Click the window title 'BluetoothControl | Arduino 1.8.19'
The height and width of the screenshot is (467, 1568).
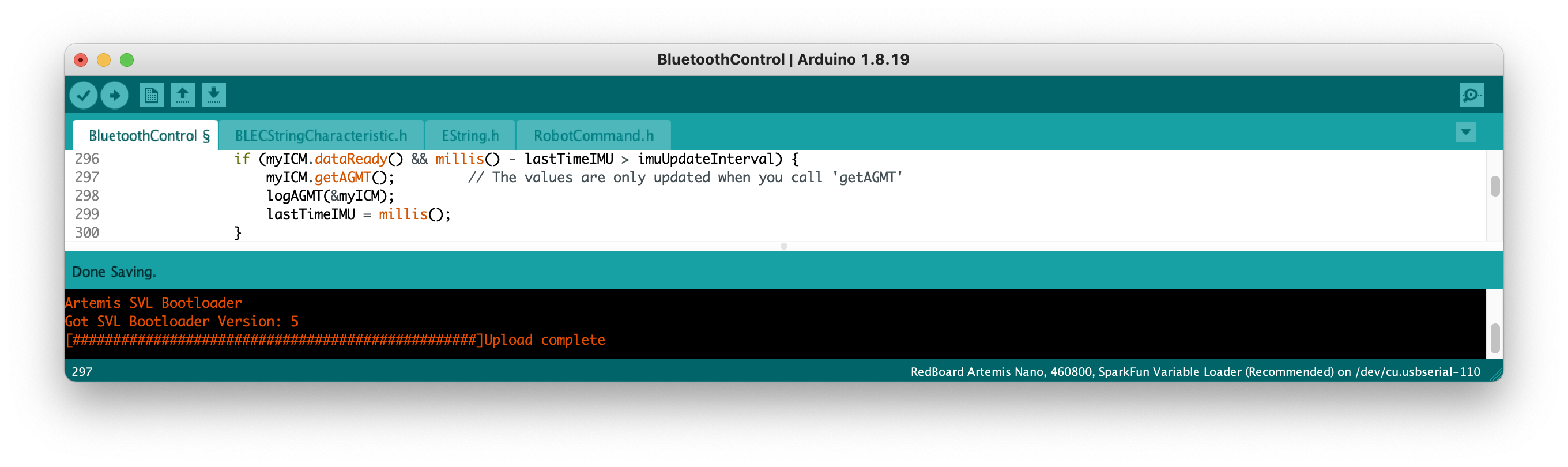[x=783, y=59]
